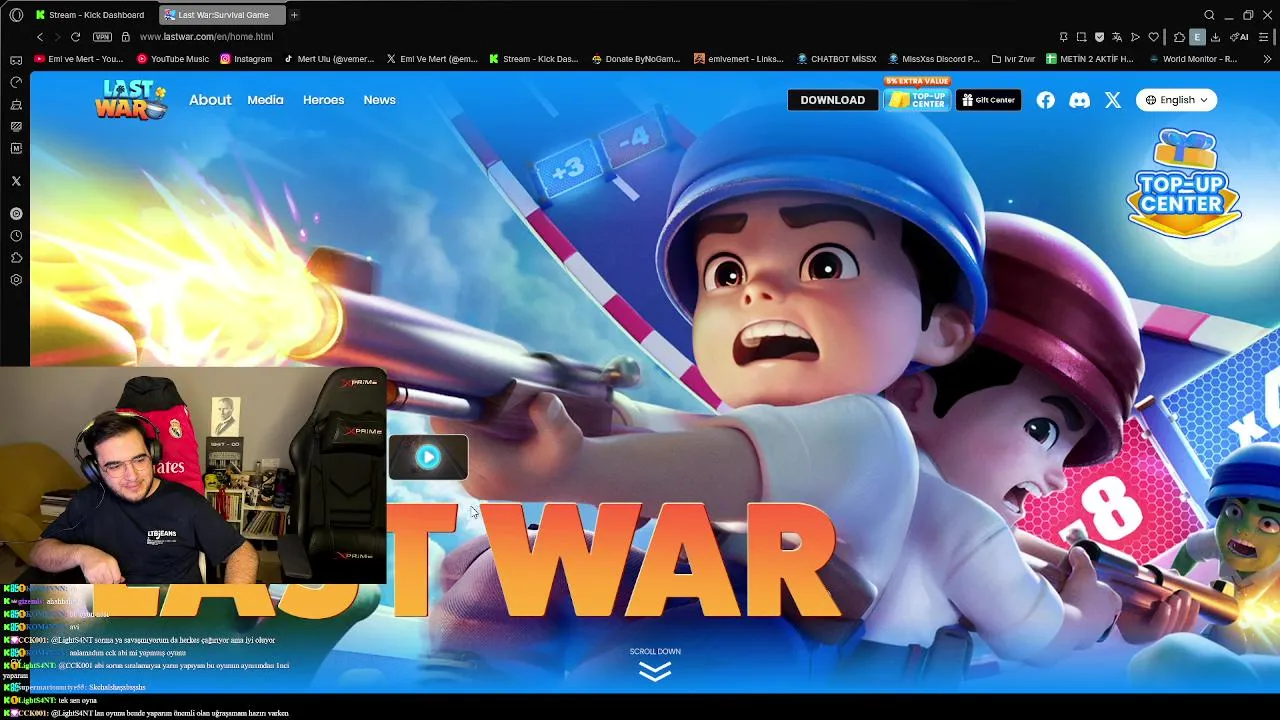Open the History clock sidebar icon

coord(16,236)
